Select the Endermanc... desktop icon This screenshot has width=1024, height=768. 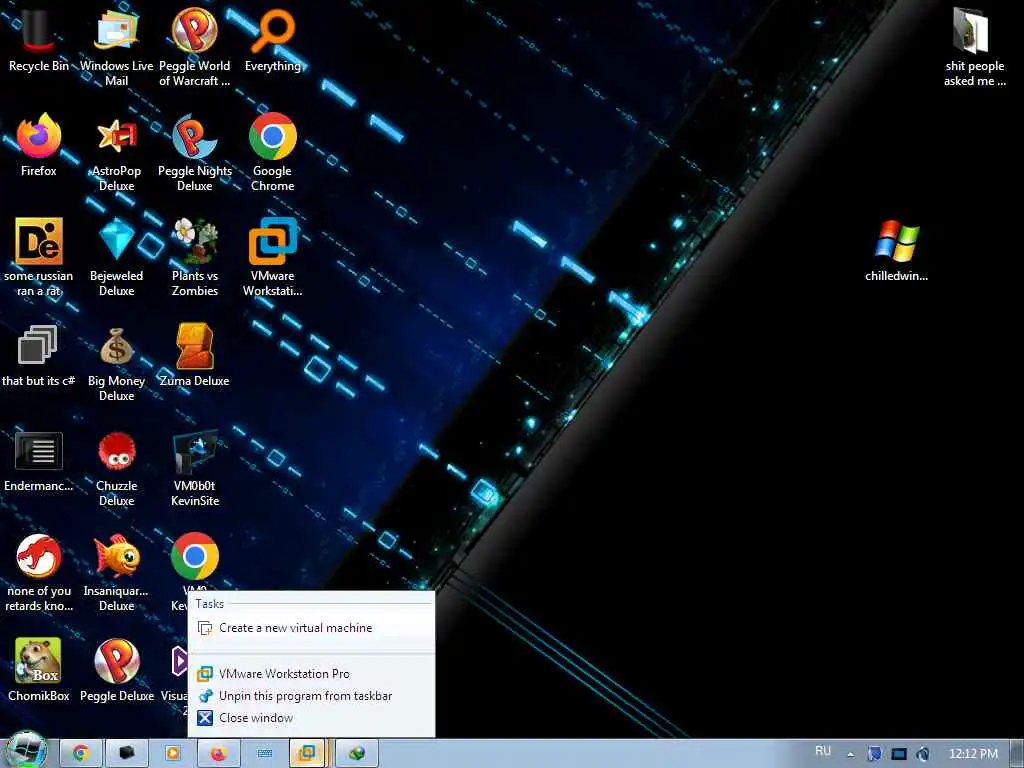(39, 460)
